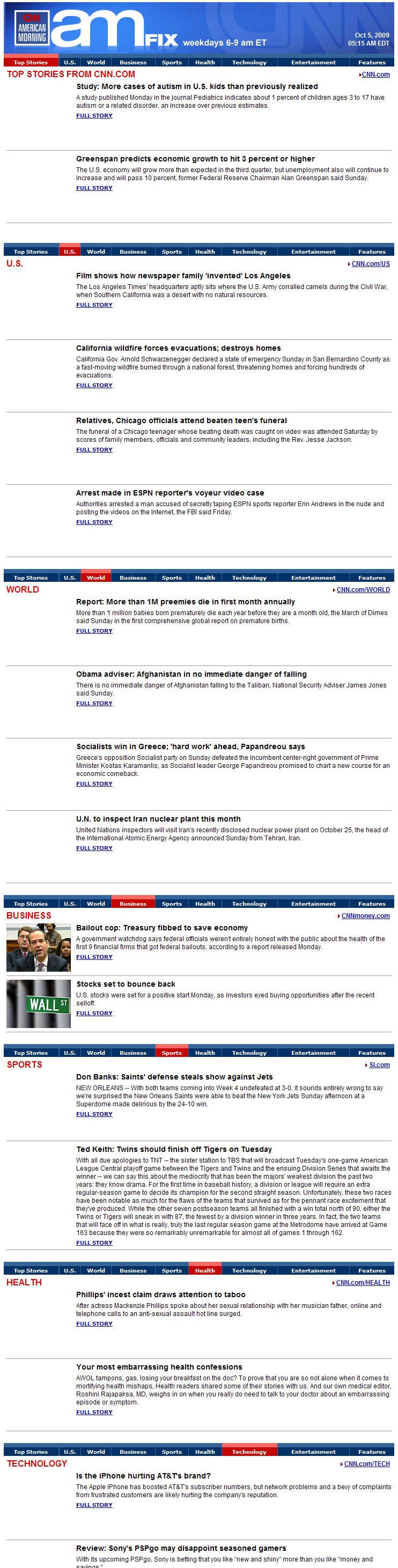Image resolution: width=398 pixels, height=1568 pixels.
Task: Open FULL STORY for the preemies report article
Action: (x=94, y=631)
